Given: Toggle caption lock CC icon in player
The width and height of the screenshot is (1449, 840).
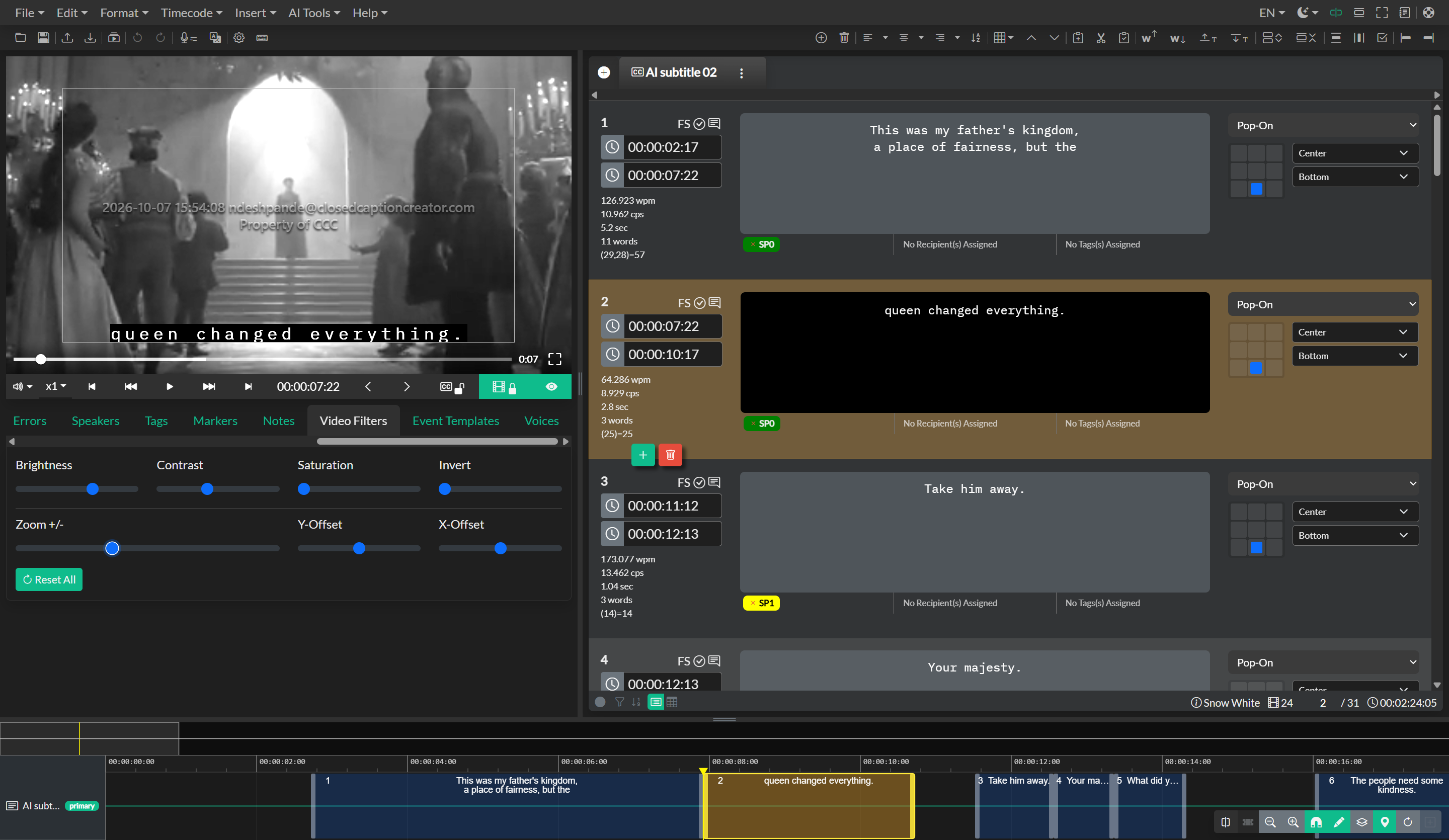Looking at the screenshot, I should 452,387.
